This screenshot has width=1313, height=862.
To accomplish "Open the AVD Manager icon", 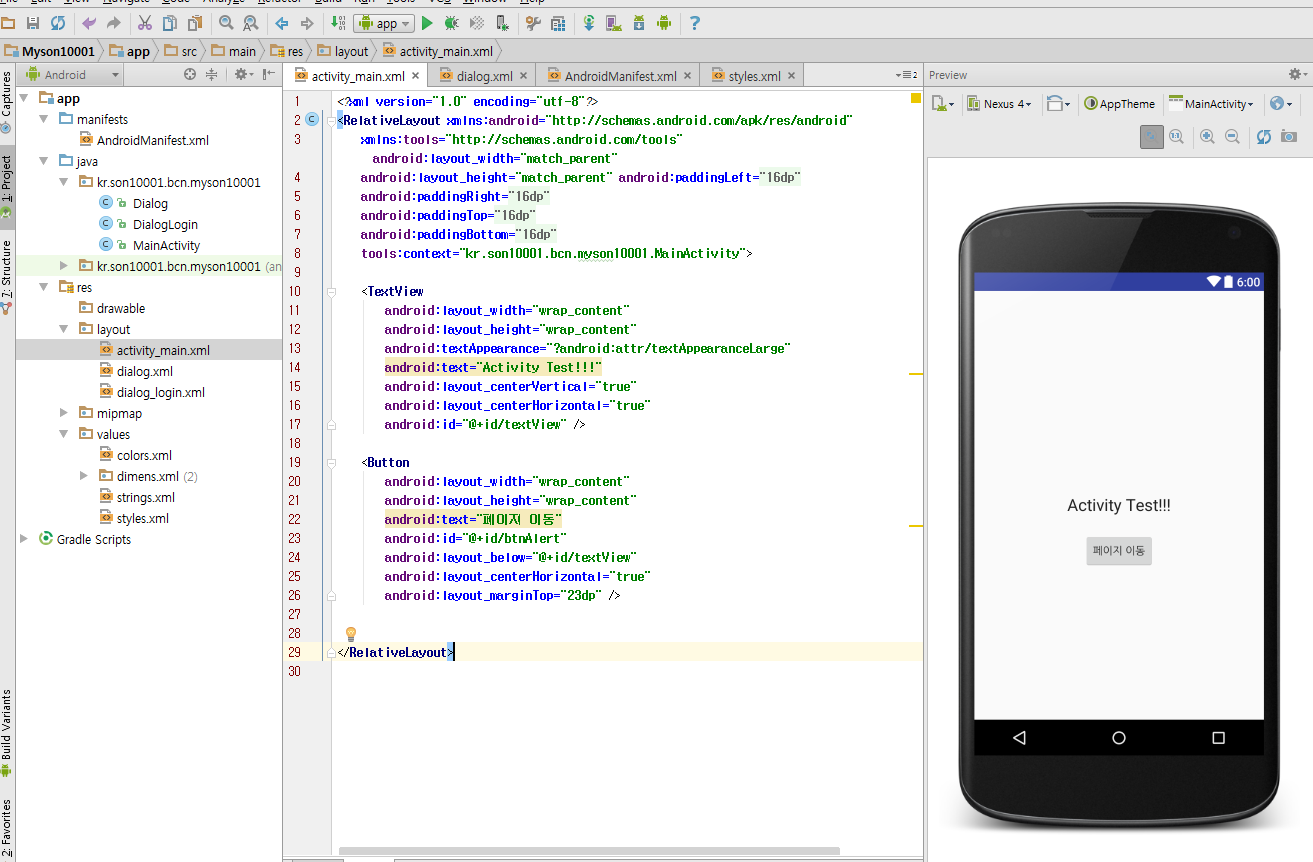I will click(614, 23).
